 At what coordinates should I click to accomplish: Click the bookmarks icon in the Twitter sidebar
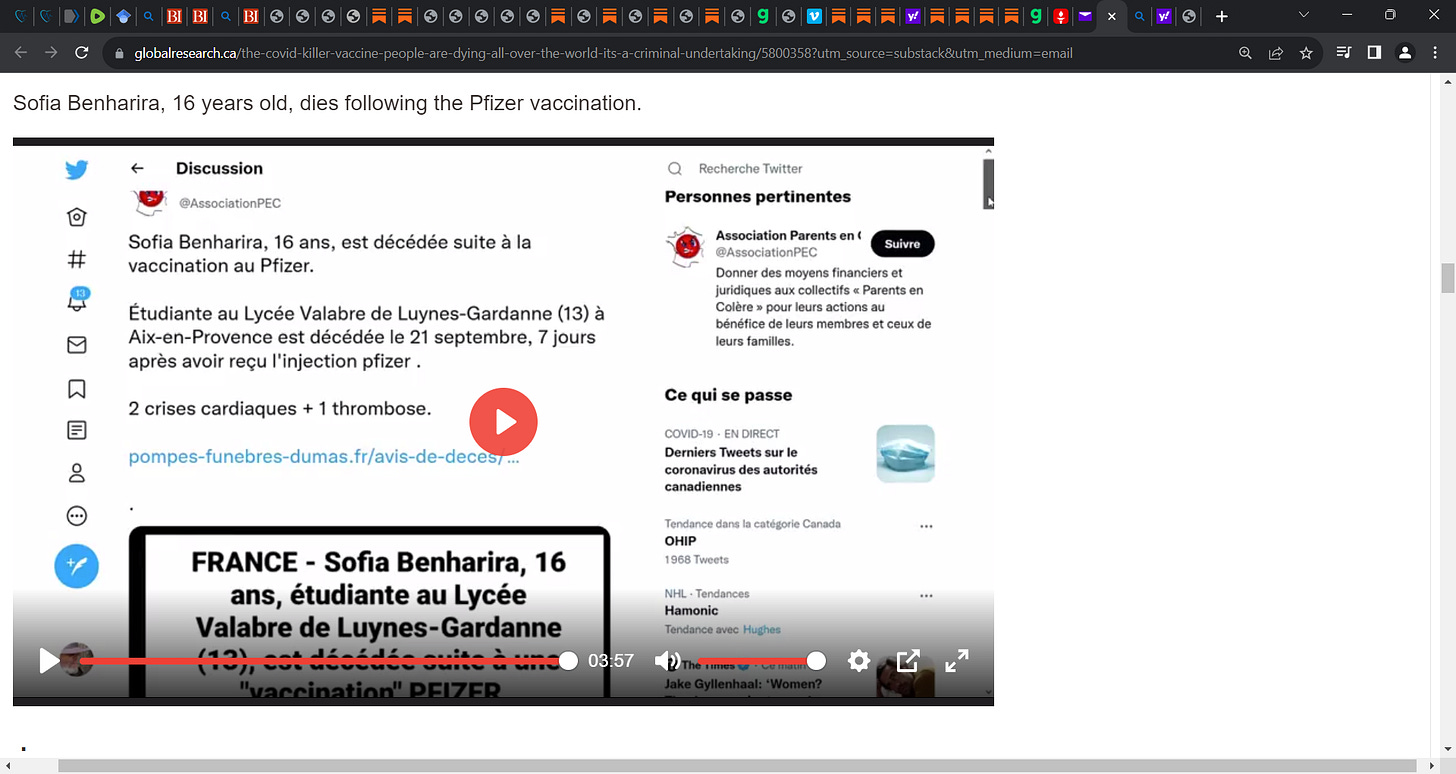click(x=77, y=389)
